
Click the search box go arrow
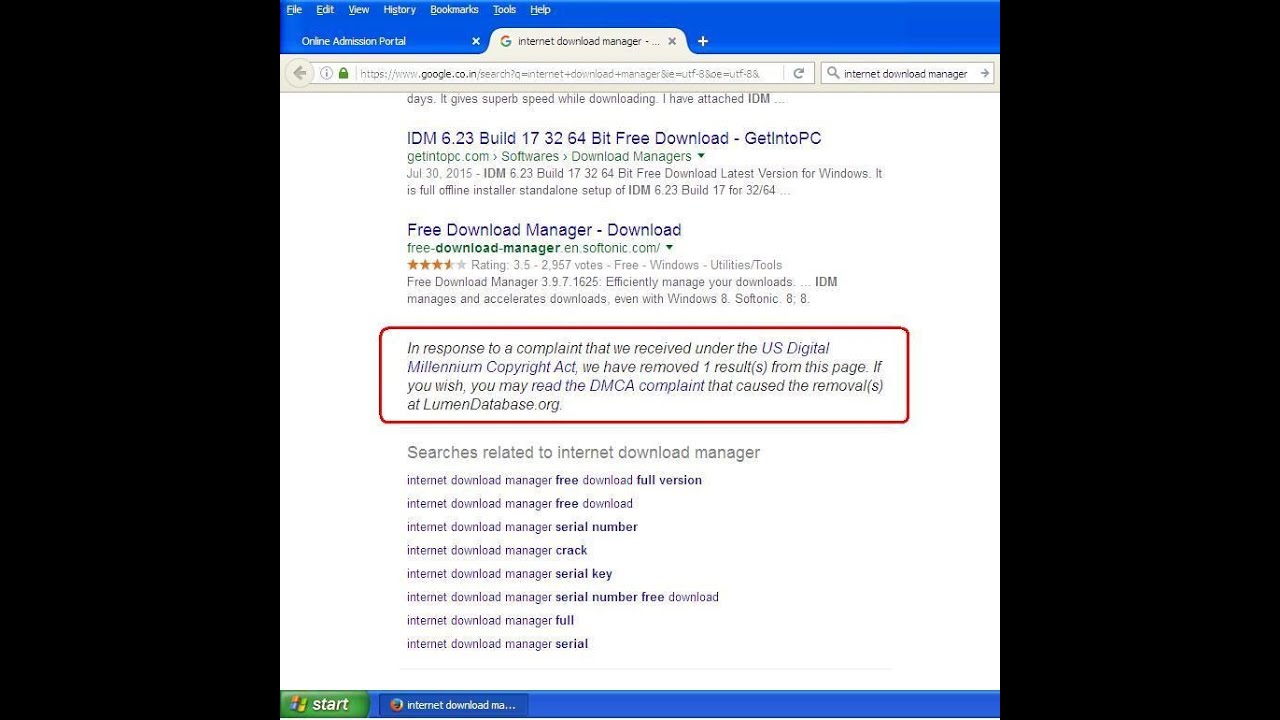coord(984,73)
